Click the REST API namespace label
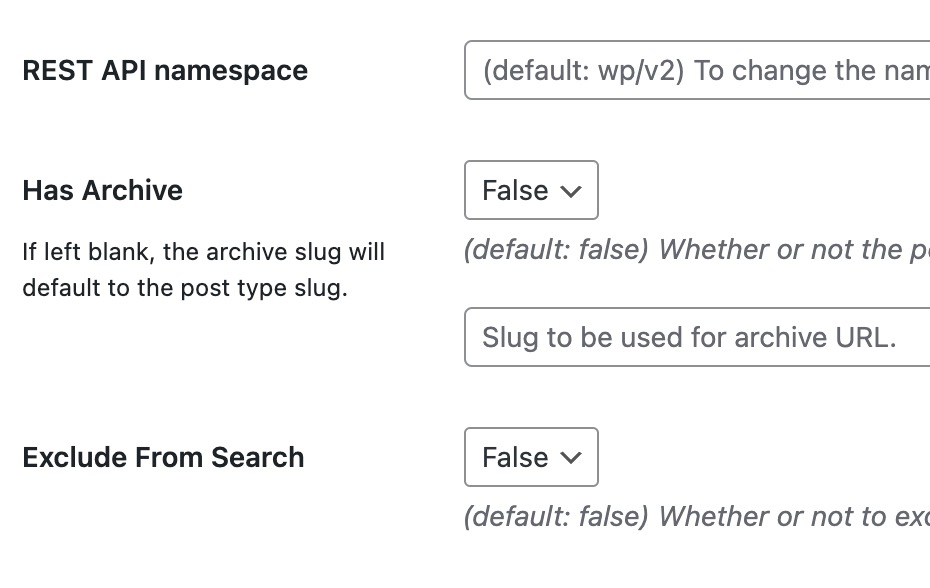 [x=165, y=71]
